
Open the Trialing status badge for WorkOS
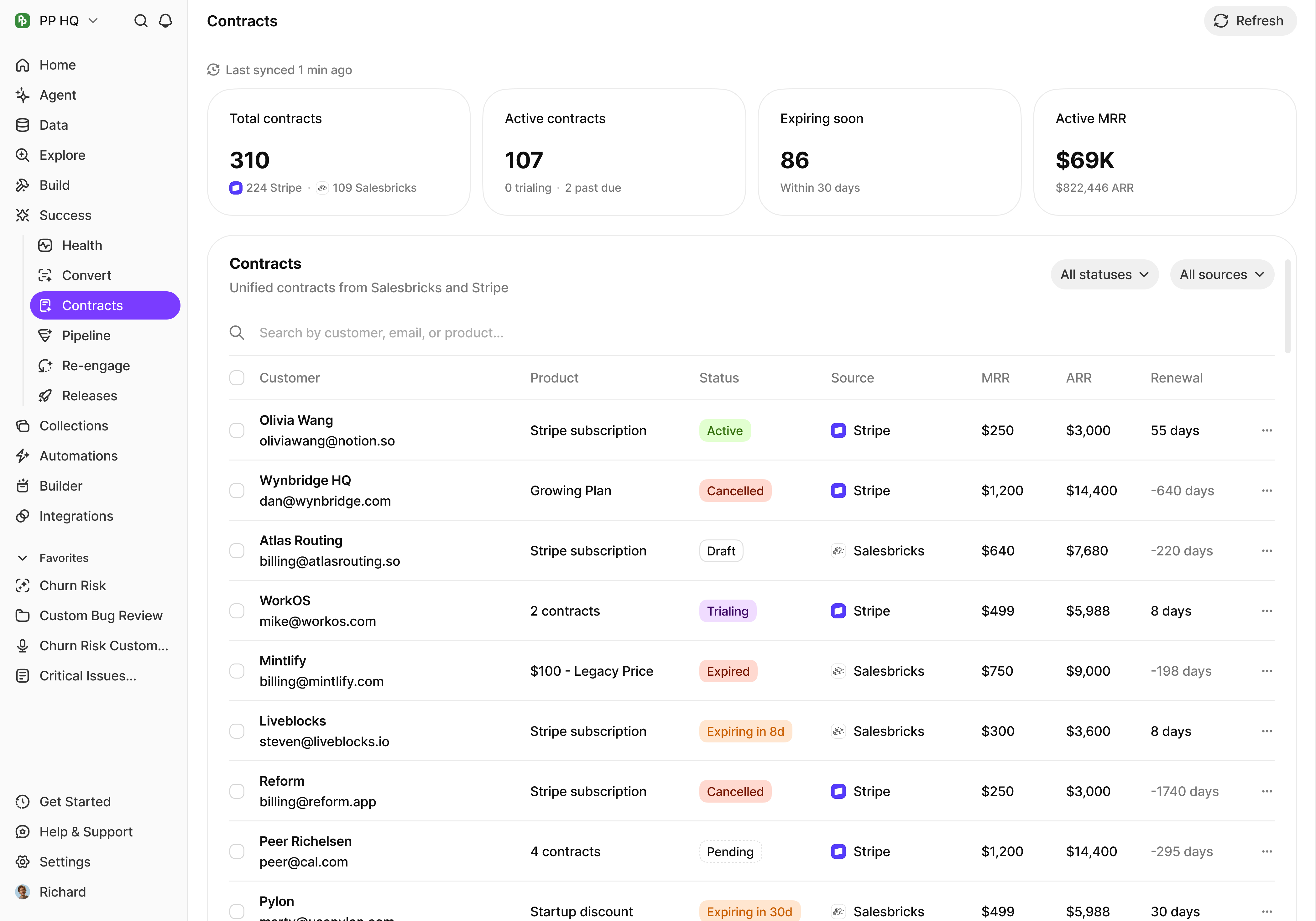727,611
